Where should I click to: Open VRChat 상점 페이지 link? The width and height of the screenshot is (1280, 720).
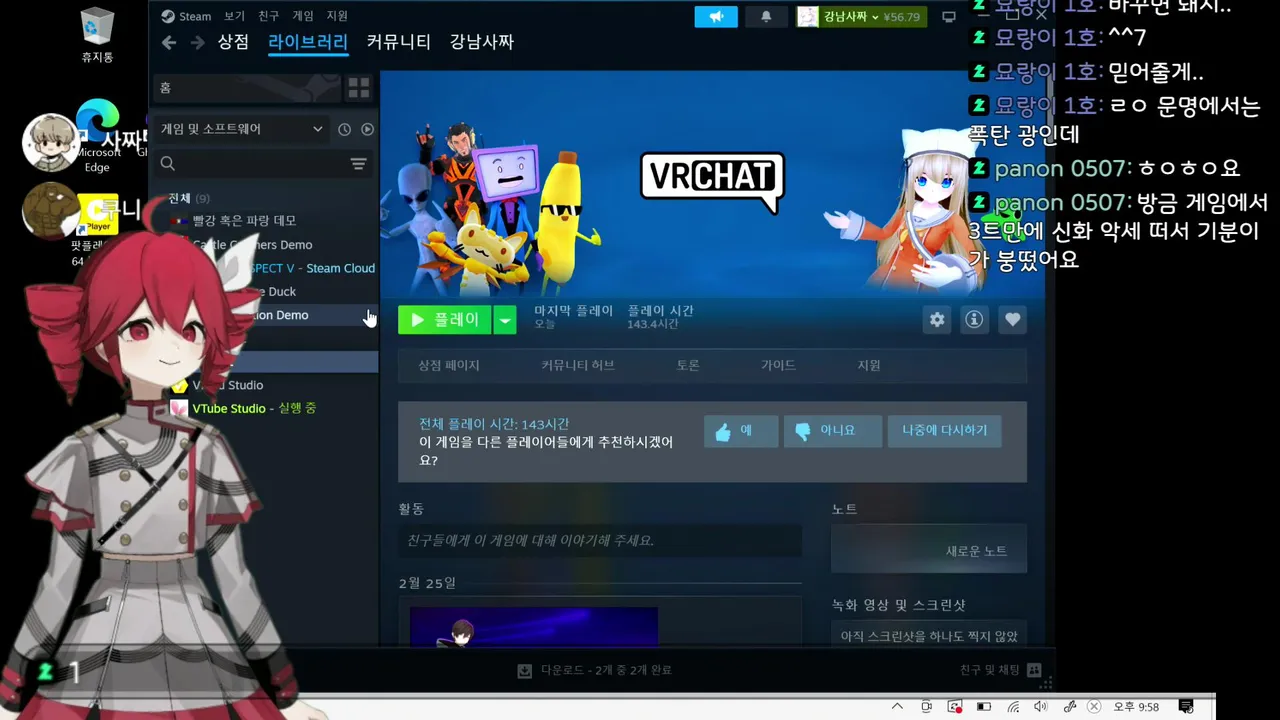(x=449, y=365)
